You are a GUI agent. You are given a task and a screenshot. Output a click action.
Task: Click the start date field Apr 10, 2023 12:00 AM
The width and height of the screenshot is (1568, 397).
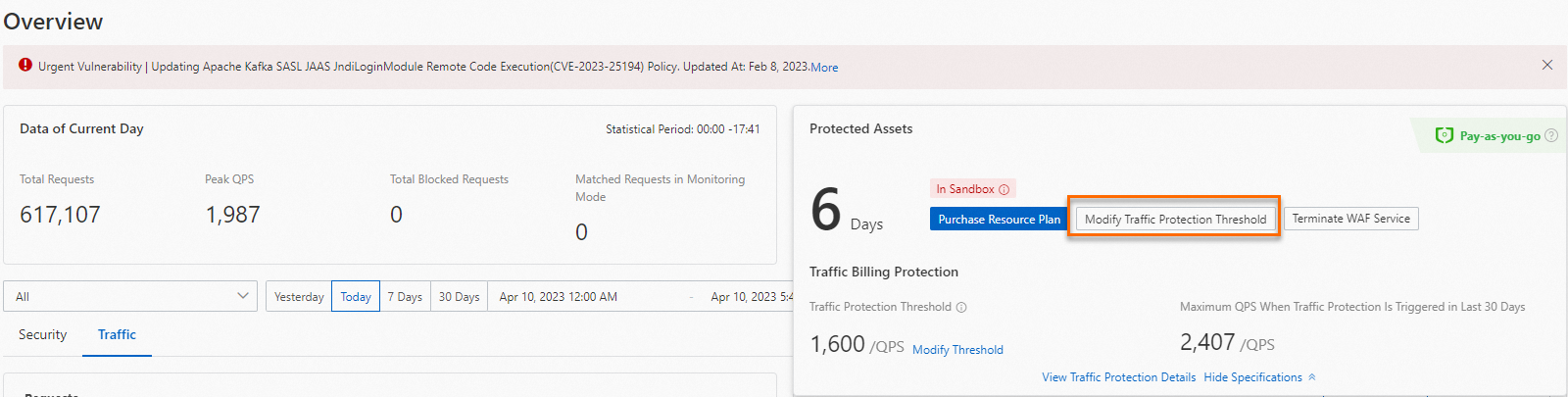559,296
